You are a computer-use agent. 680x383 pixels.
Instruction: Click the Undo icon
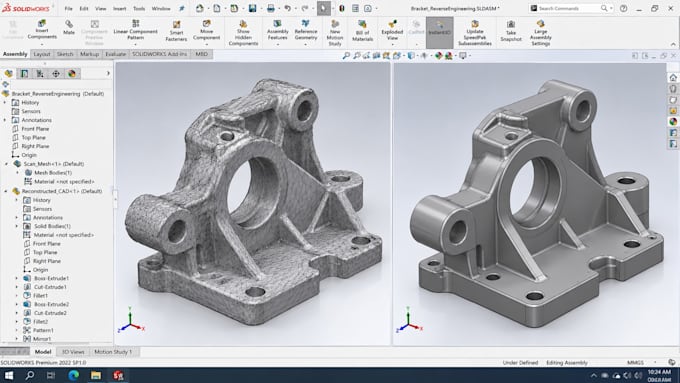pos(287,8)
